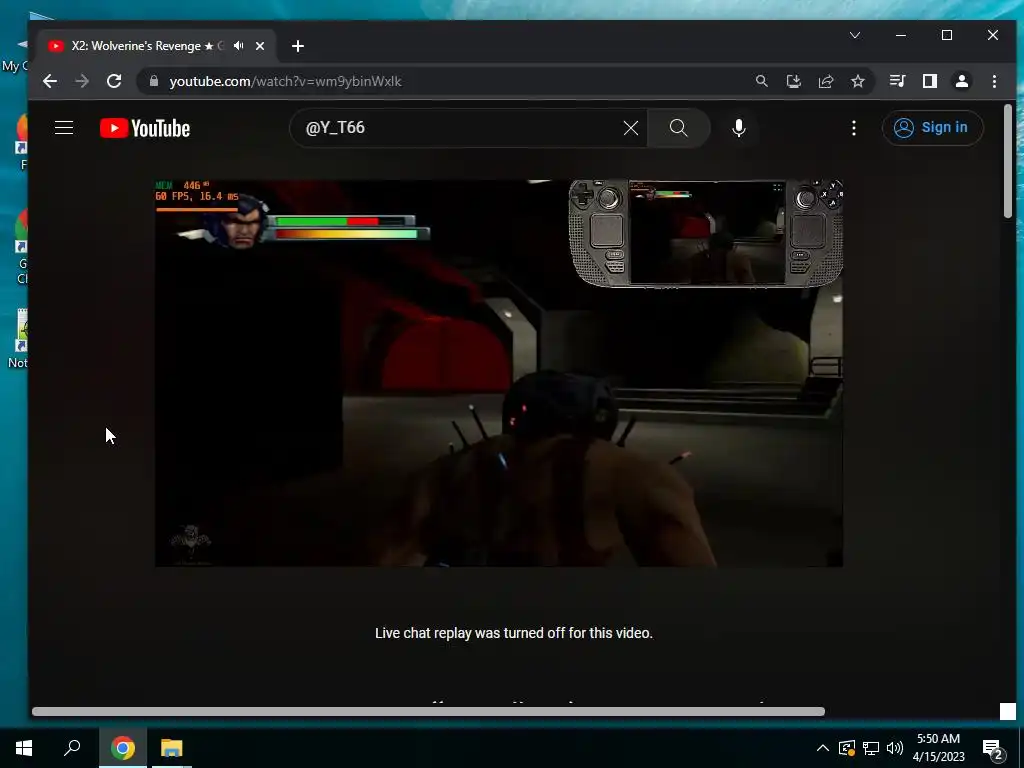Bookmark this tab with star
Viewport: 1024px width, 768px height.
[857, 81]
